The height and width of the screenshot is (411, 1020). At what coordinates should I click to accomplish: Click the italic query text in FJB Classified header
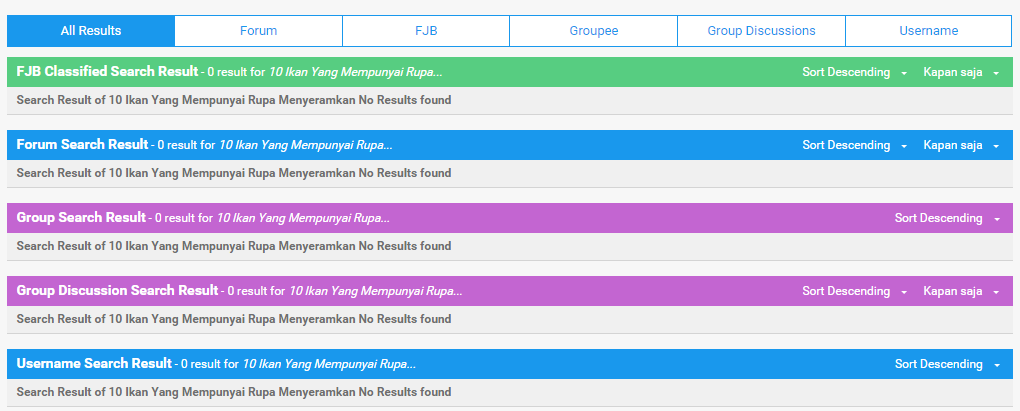pos(356,72)
